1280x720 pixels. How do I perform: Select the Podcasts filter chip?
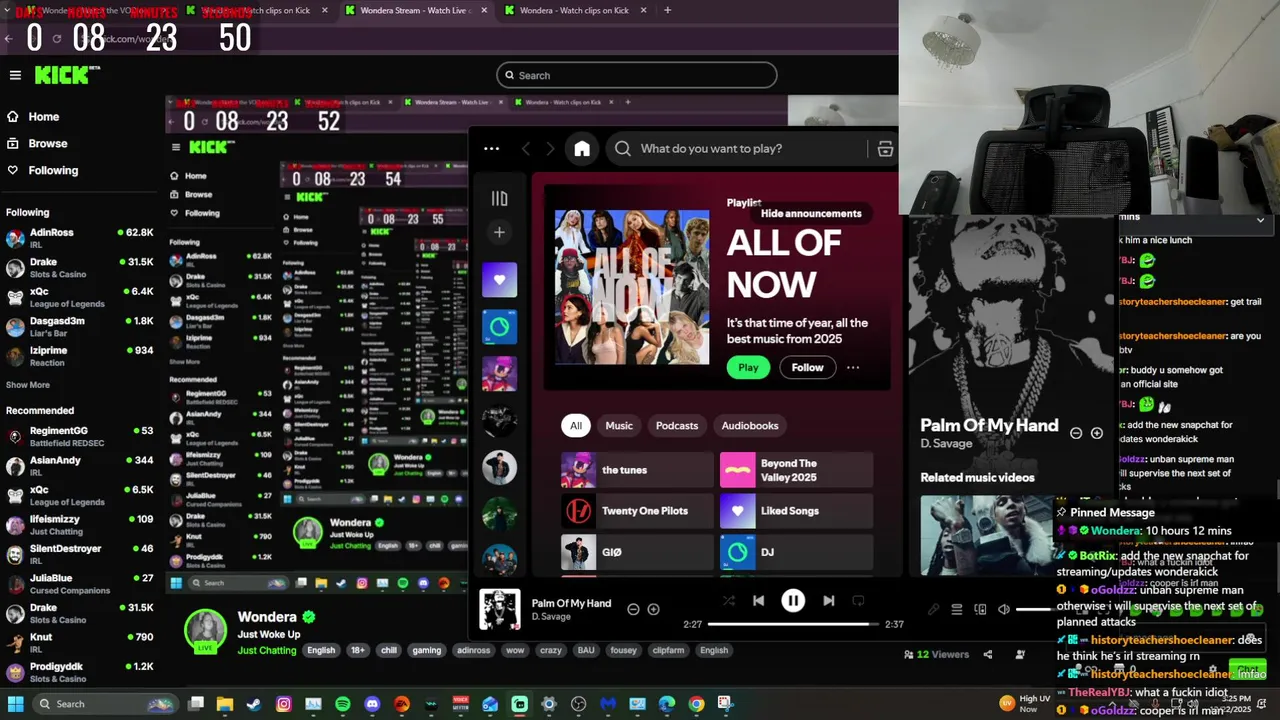(x=677, y=425)
